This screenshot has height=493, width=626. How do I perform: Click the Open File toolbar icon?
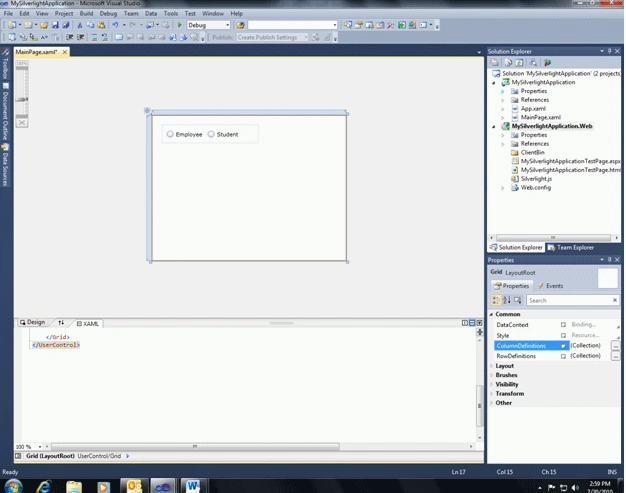coord(44,25)
